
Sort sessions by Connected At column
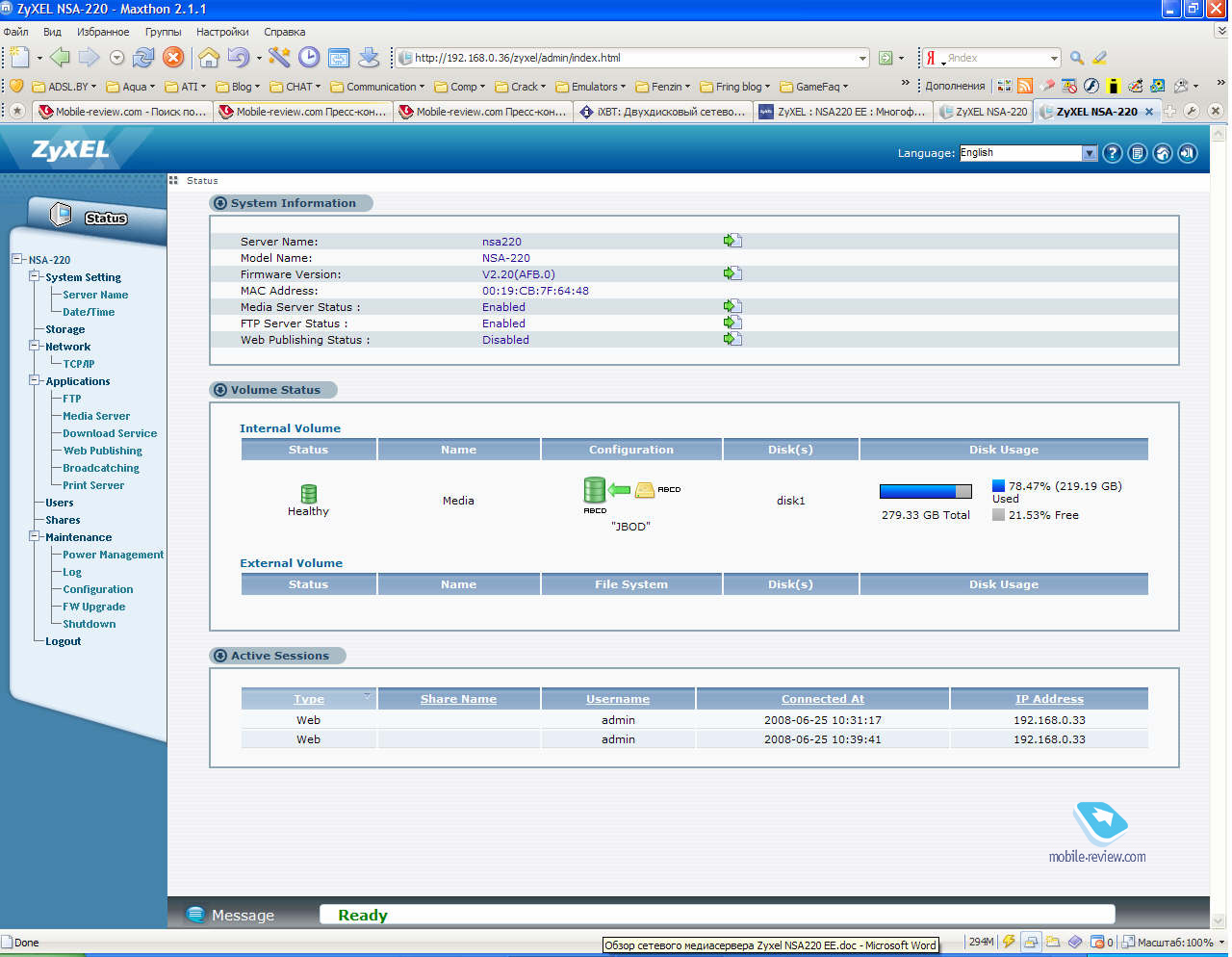823,699
